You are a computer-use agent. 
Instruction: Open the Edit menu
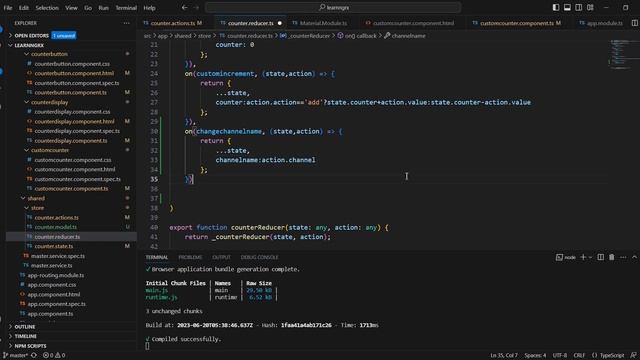point(24,8)
